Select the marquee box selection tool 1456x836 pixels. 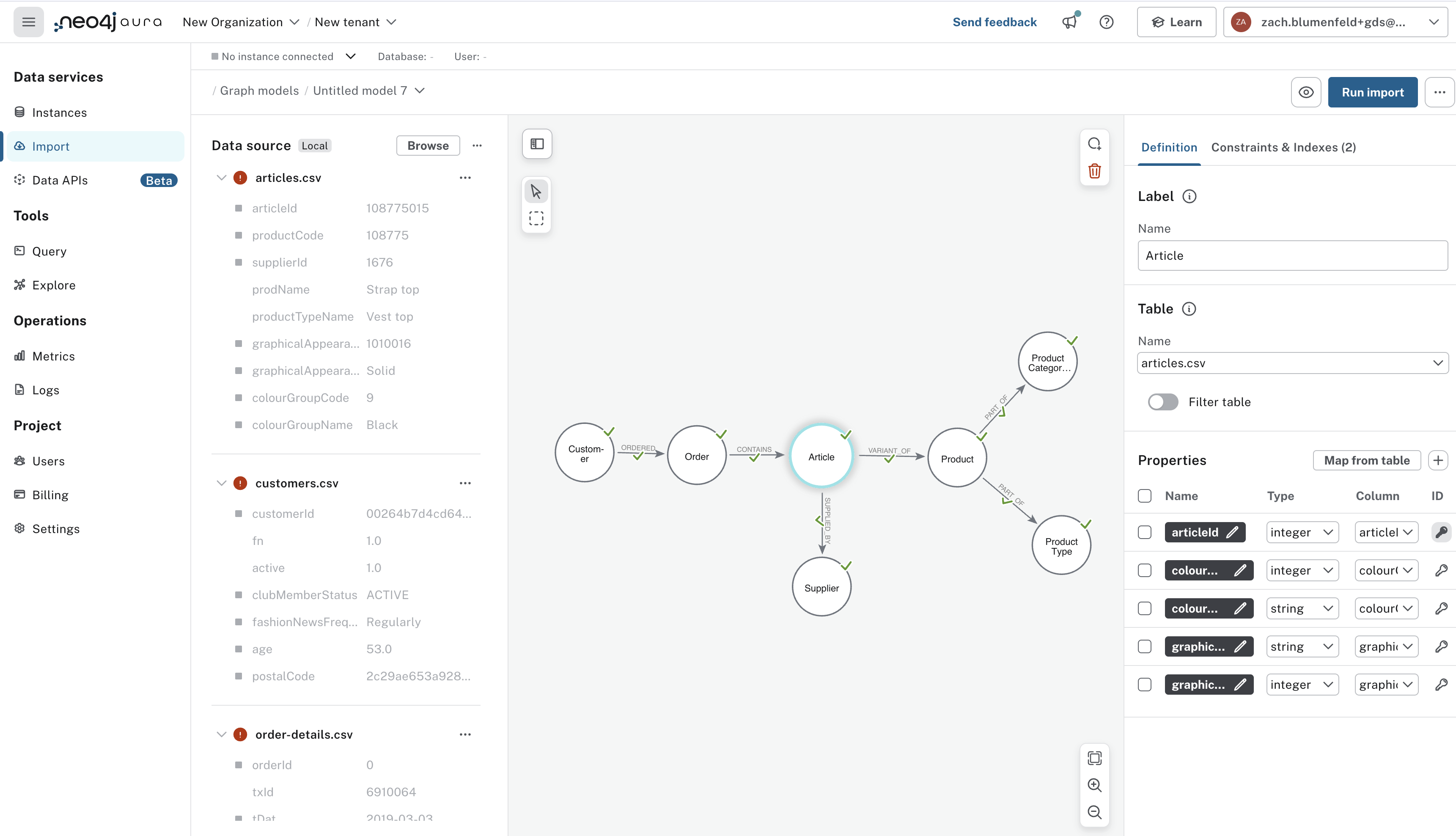(x=536, y=218)
